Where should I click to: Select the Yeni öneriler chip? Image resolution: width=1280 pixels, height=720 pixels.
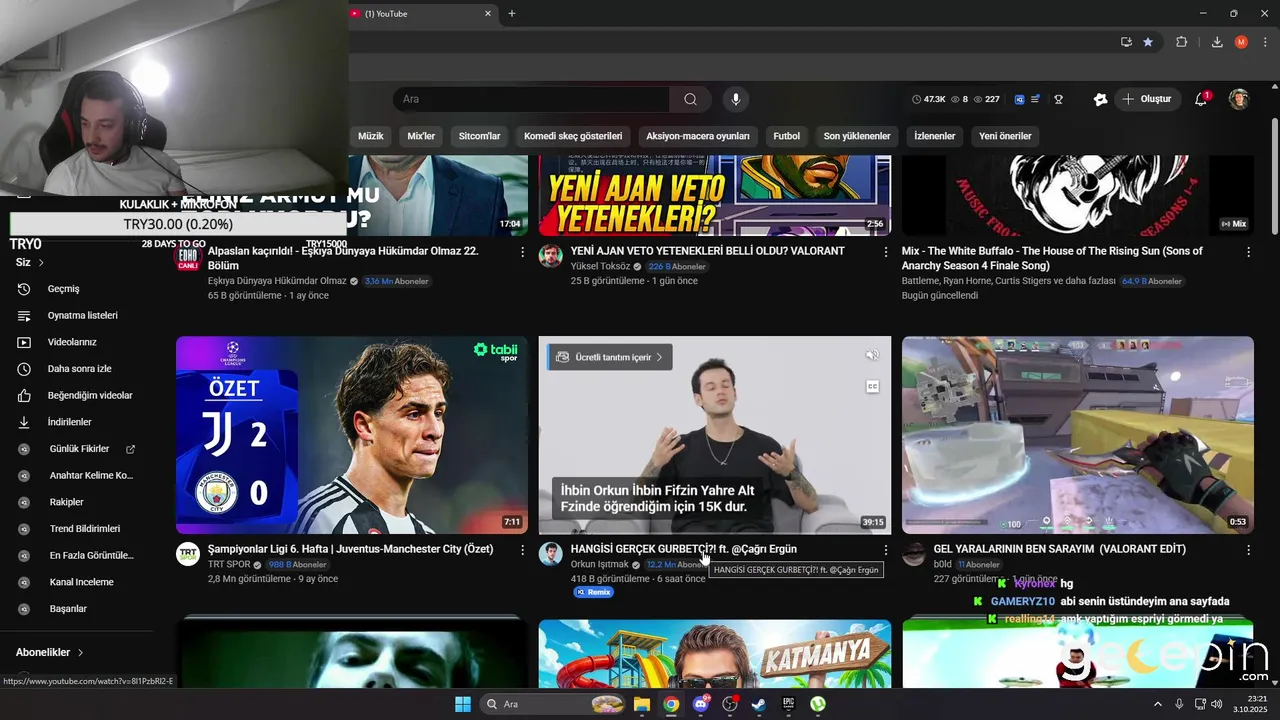click(x=1005, y=136)
